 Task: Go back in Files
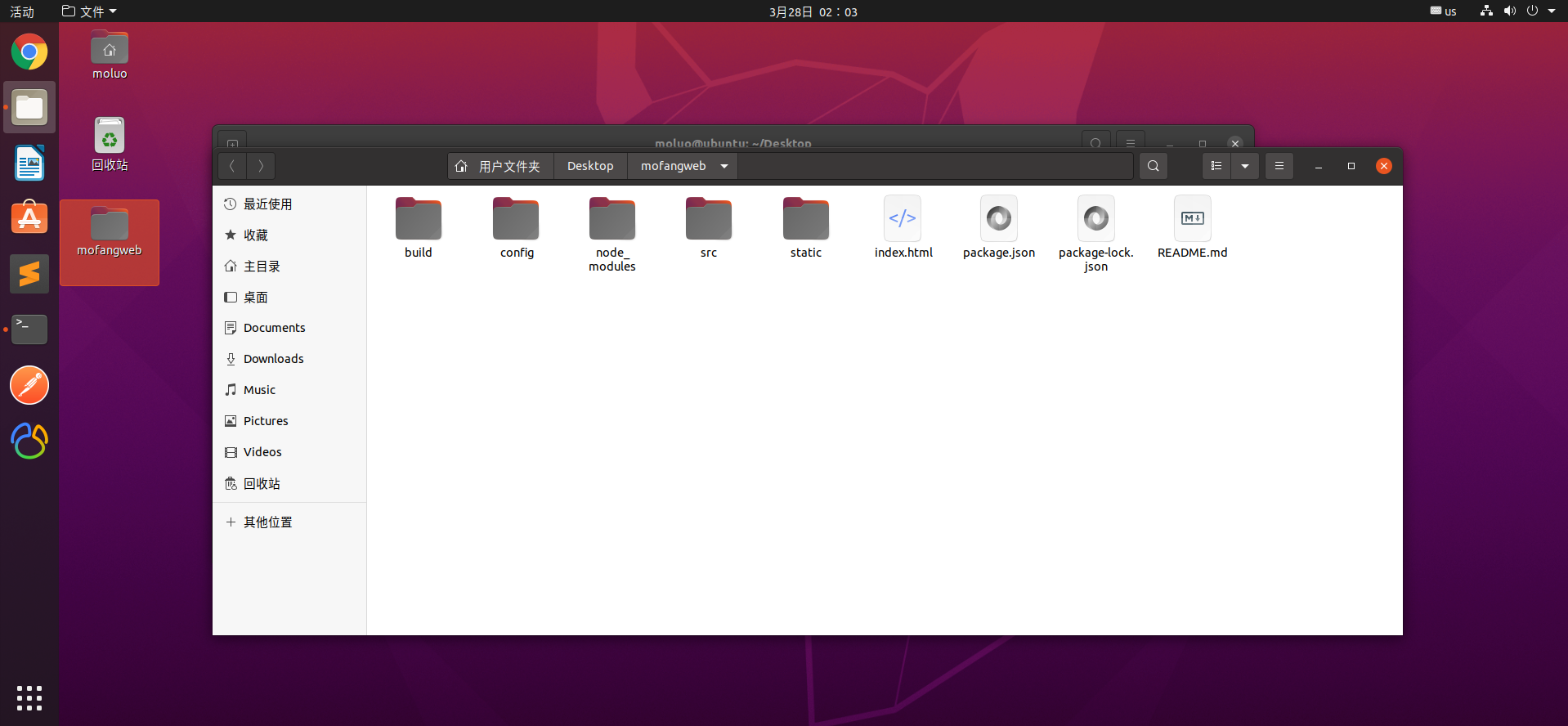coord(232,166)
